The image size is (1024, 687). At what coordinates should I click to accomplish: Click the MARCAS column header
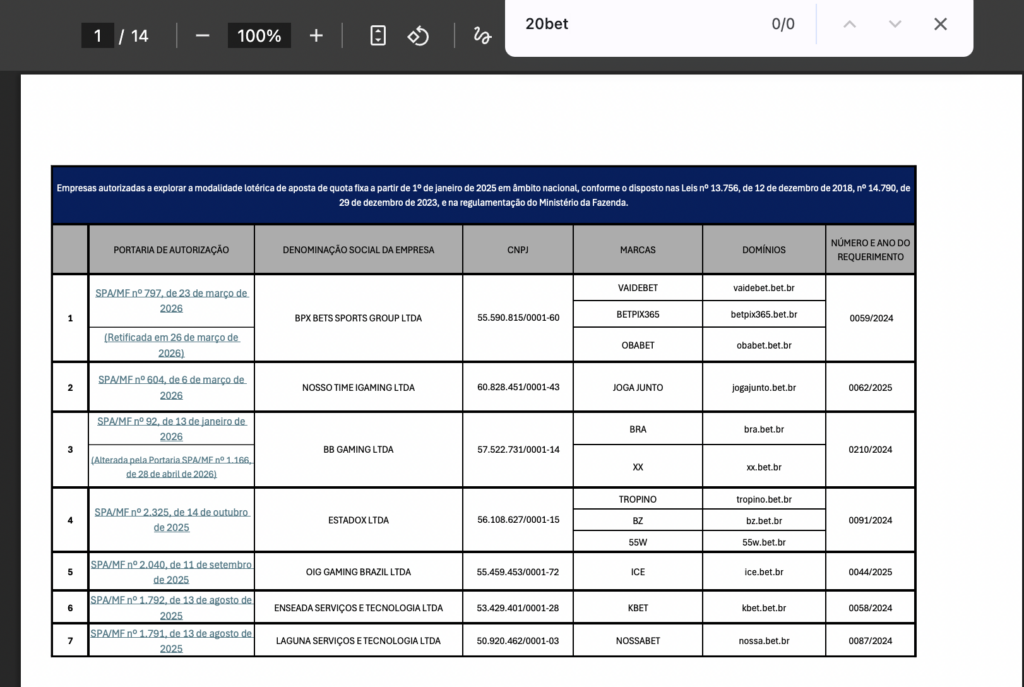[637, 249]
